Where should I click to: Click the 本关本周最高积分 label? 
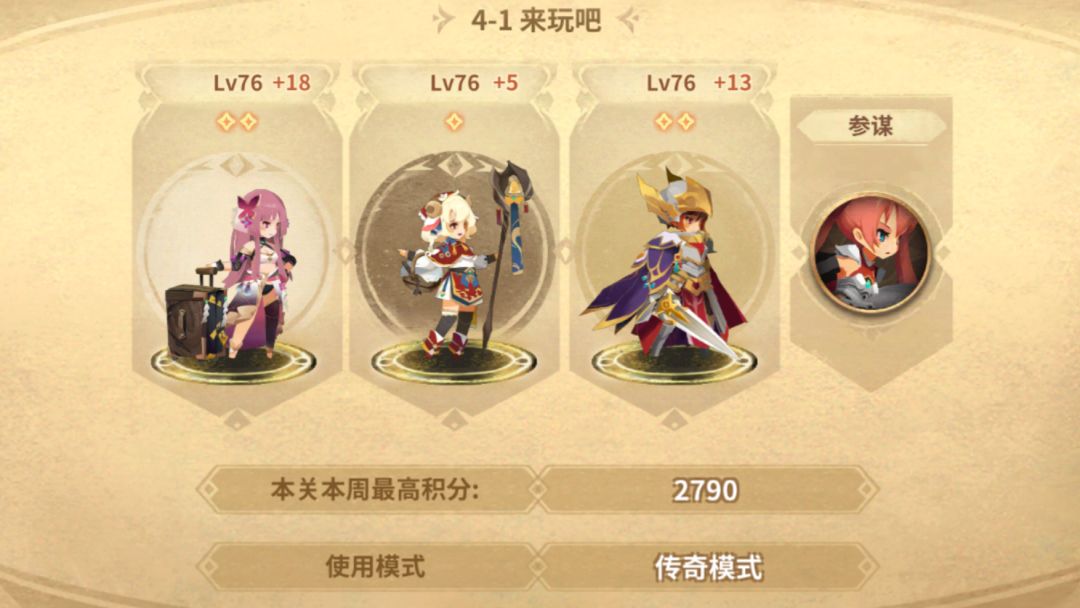pyautogui.click(x=375, y=490)
